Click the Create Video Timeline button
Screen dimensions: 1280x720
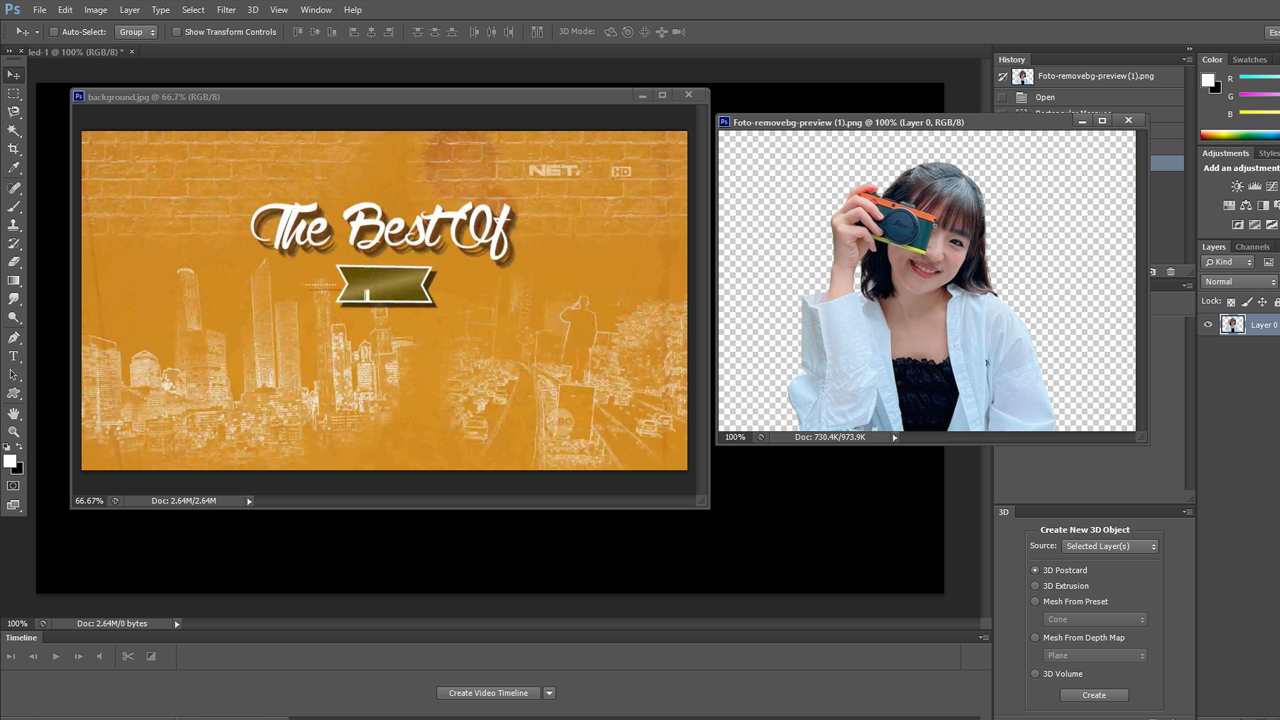488,693
